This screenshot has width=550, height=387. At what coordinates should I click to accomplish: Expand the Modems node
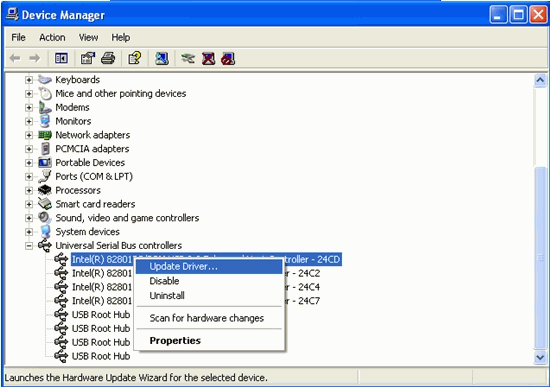click(x=29, y=107)
